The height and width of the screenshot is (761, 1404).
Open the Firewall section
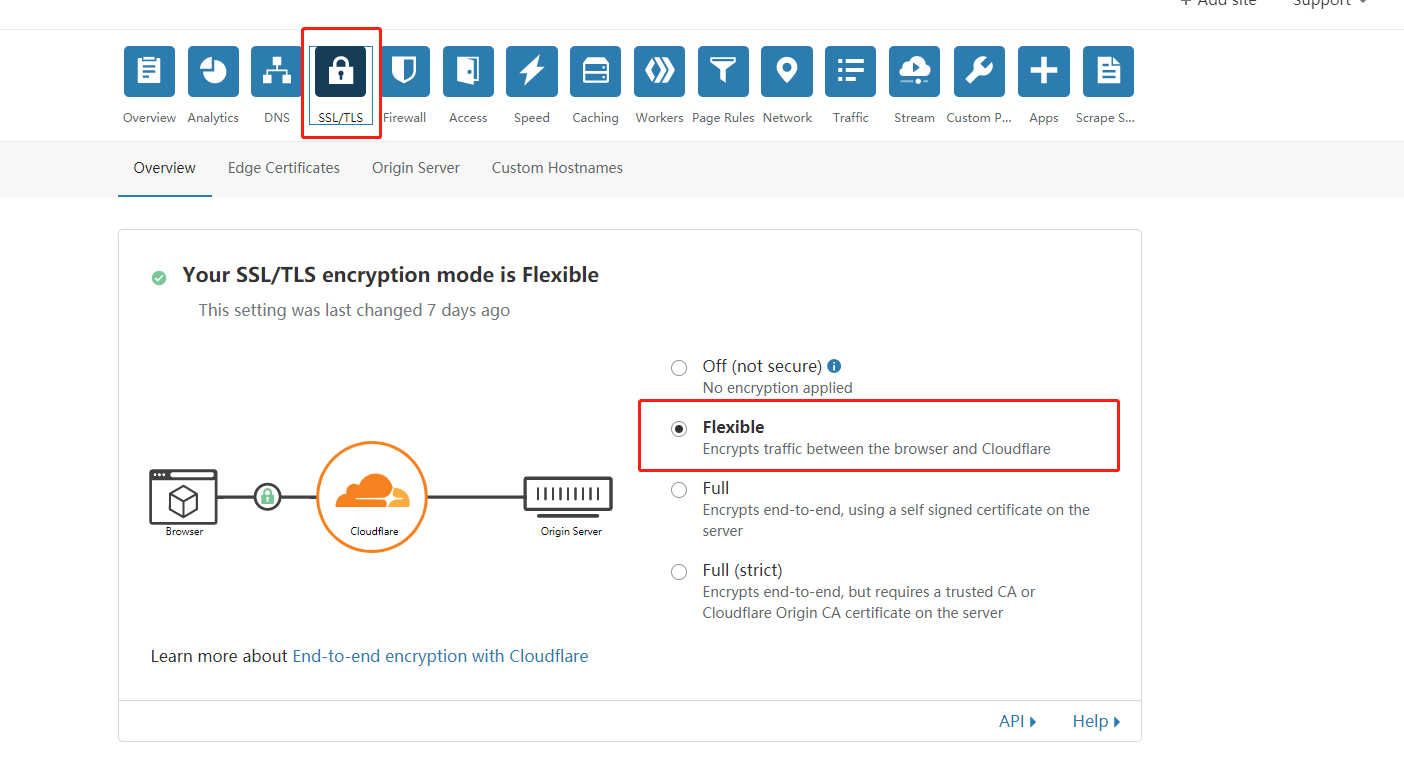point(404,71)
